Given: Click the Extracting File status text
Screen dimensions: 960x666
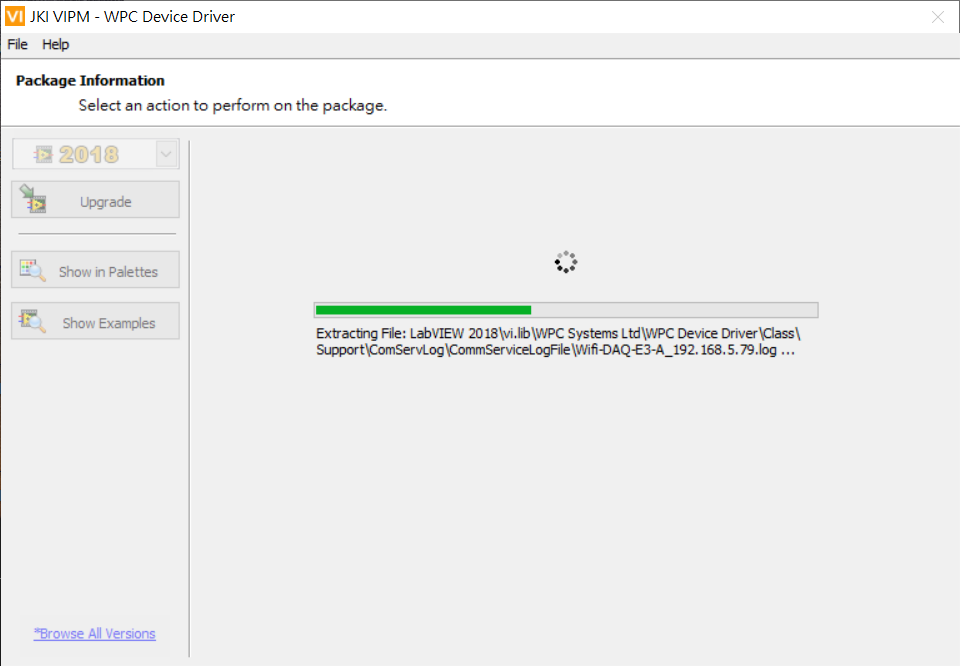Looking at the screenshot, I should 557,341.
